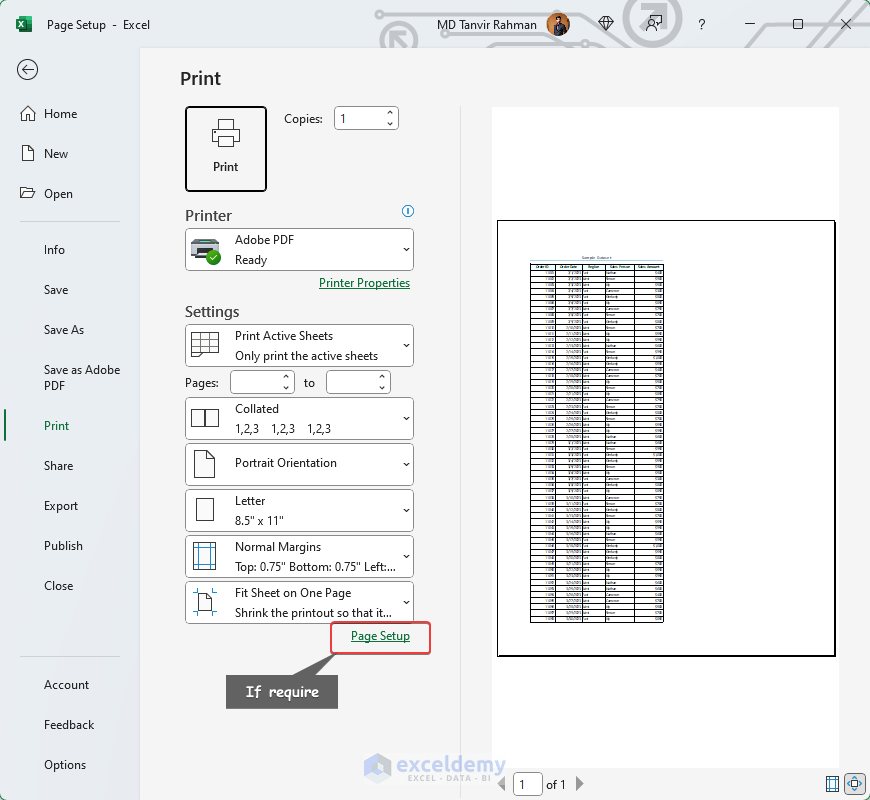Click the Pages from field
This screenshot has width=870, height=800.
(255, 382)
